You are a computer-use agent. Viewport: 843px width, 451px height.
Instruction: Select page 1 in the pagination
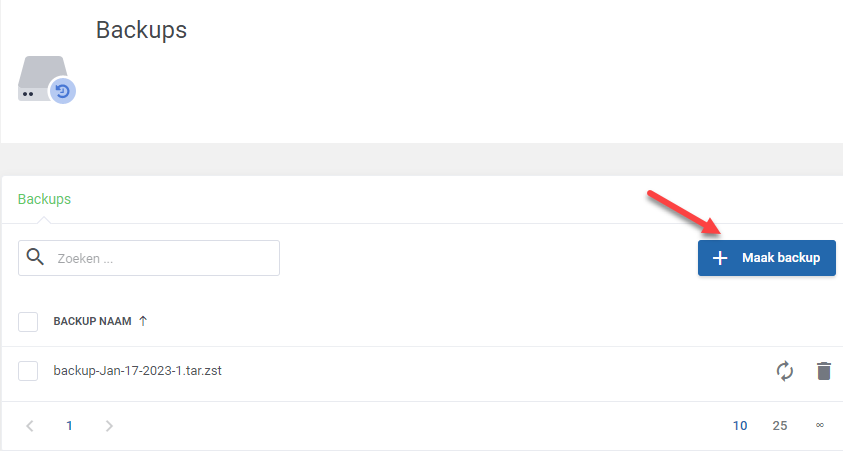tap(69, 426)
